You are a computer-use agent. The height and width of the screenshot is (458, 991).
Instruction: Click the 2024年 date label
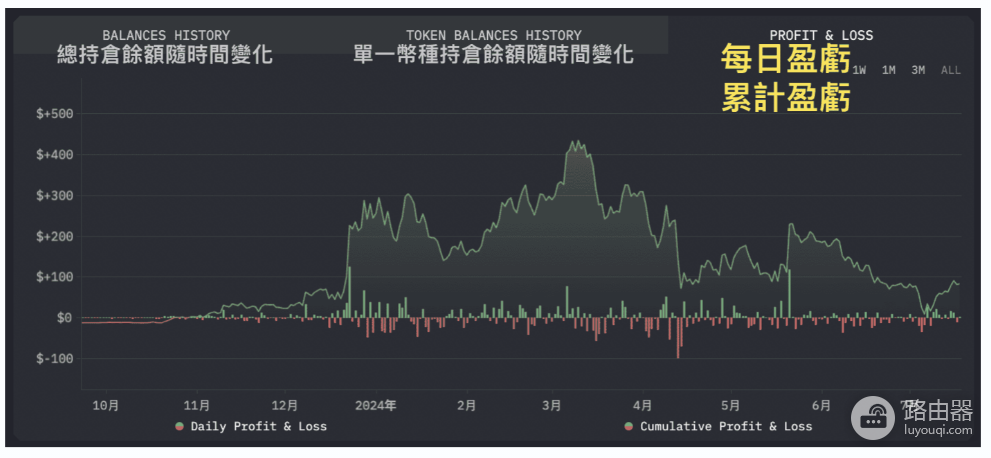[375, 405]
